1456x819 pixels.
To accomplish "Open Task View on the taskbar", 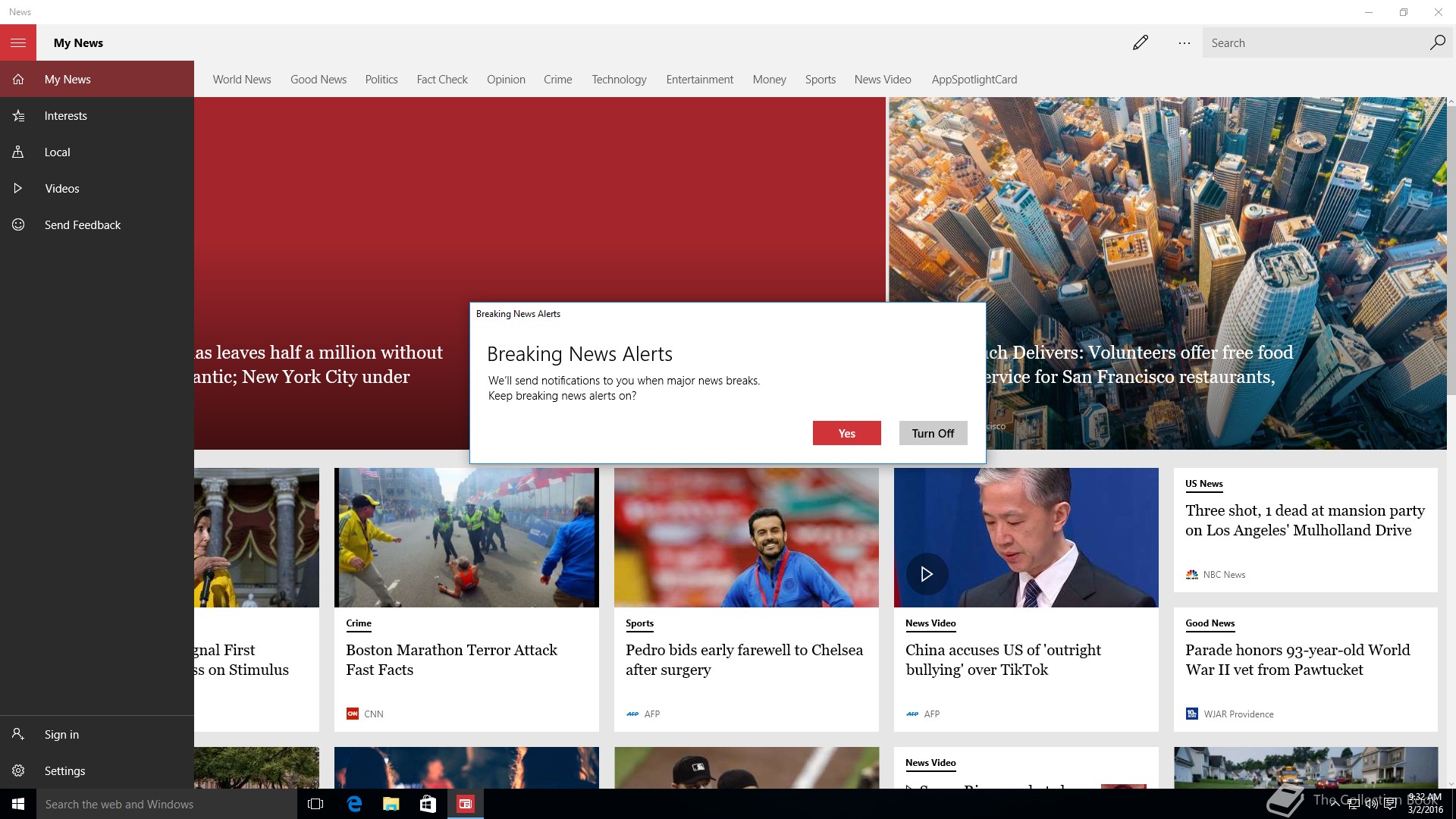I will [x=315, y=804].
